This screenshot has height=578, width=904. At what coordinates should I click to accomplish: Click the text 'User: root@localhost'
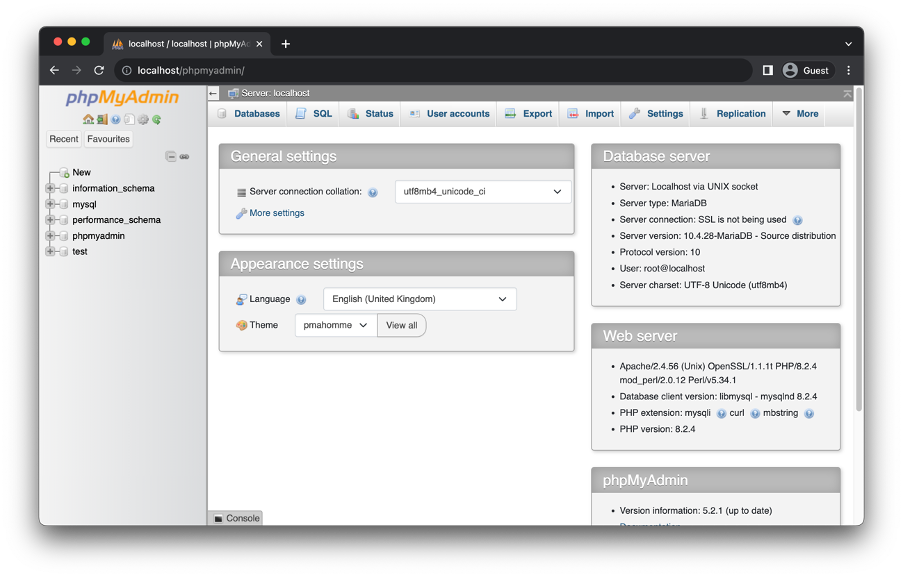click(x=662, y=269)
